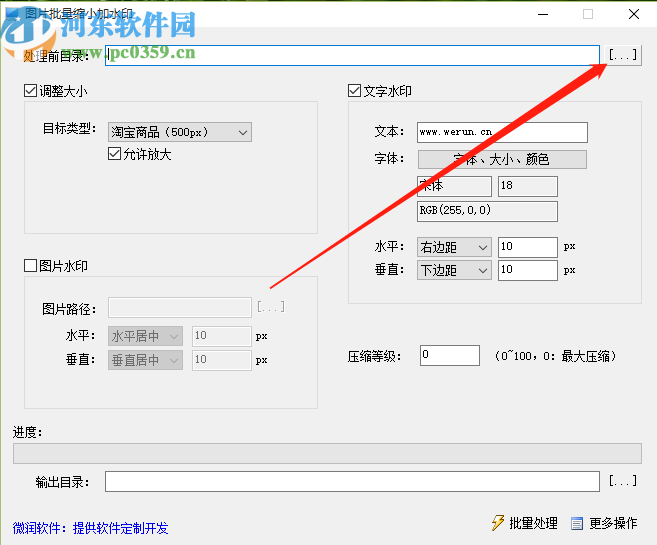Open the 水平 右边距 dropdown
The image size is (657, 545).
[x=454, y=247]
